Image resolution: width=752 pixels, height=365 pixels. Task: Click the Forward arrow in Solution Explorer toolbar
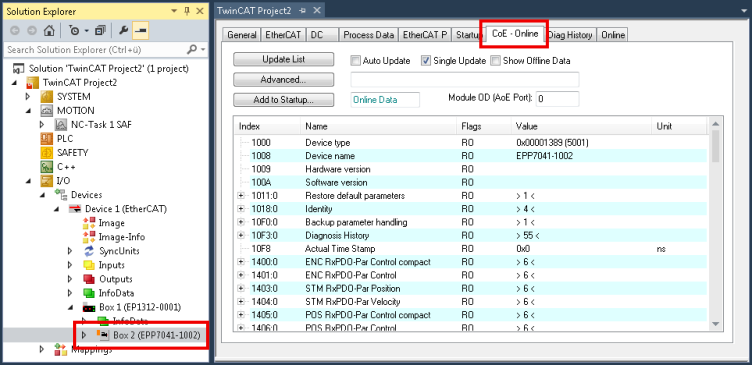click(x=32, y=31)
